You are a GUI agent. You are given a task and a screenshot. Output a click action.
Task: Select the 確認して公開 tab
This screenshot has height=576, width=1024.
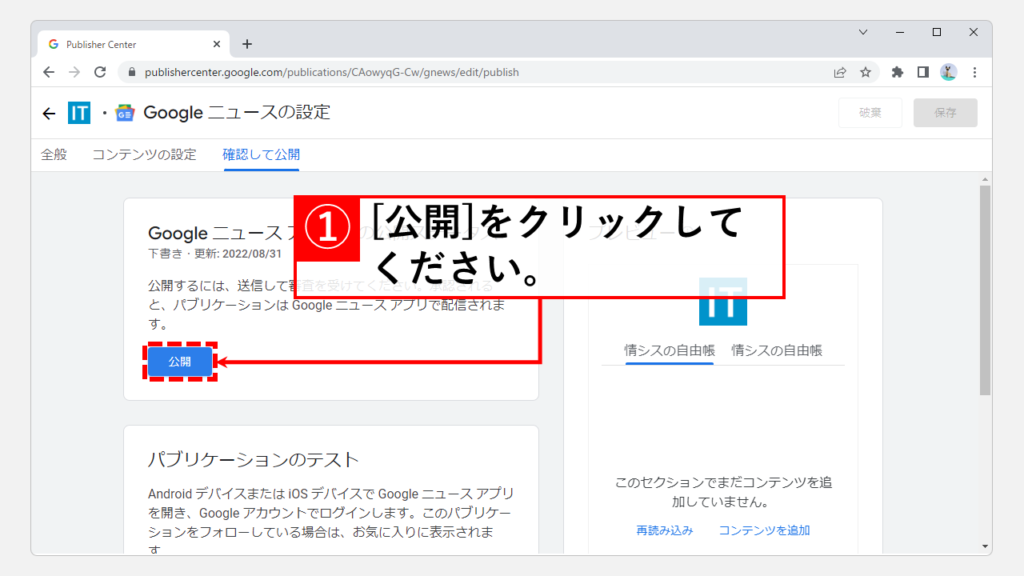(x=261, y=154)
